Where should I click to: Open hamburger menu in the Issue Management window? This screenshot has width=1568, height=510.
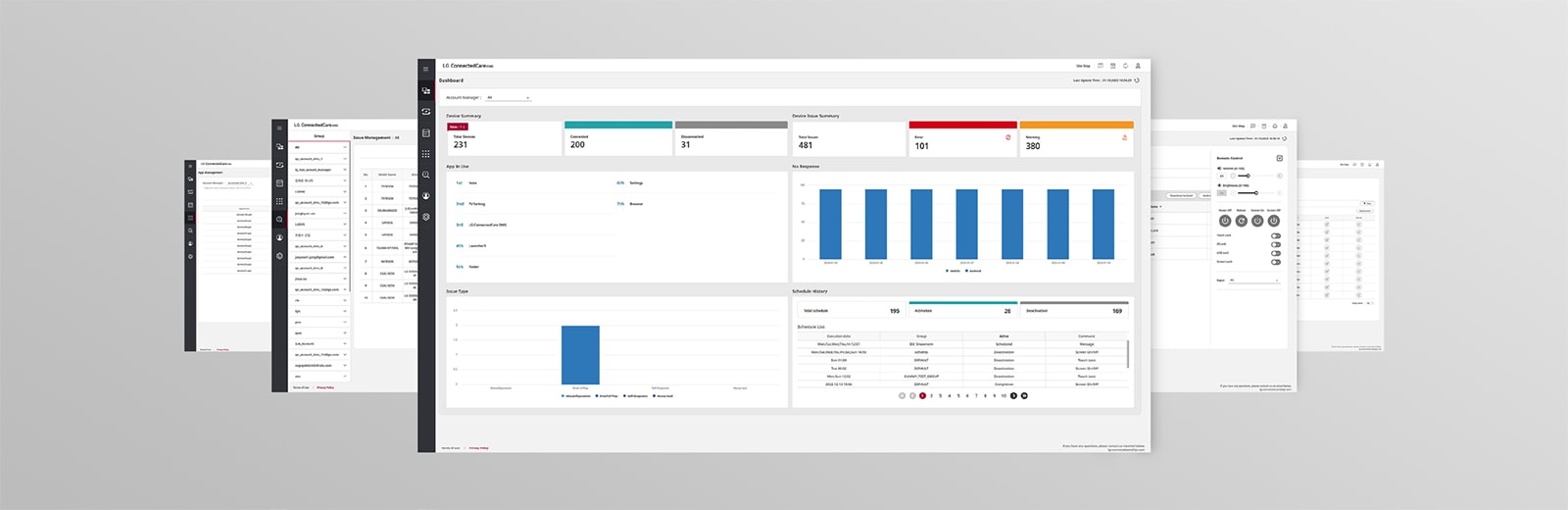[279, 127]
